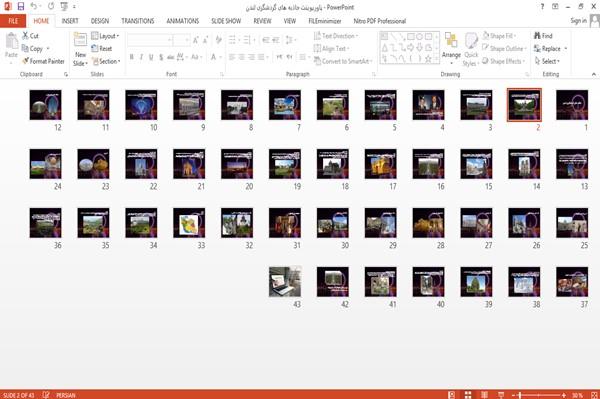Click Find in Editing group
The image size is (600, 399).
[x=543, y=36]
